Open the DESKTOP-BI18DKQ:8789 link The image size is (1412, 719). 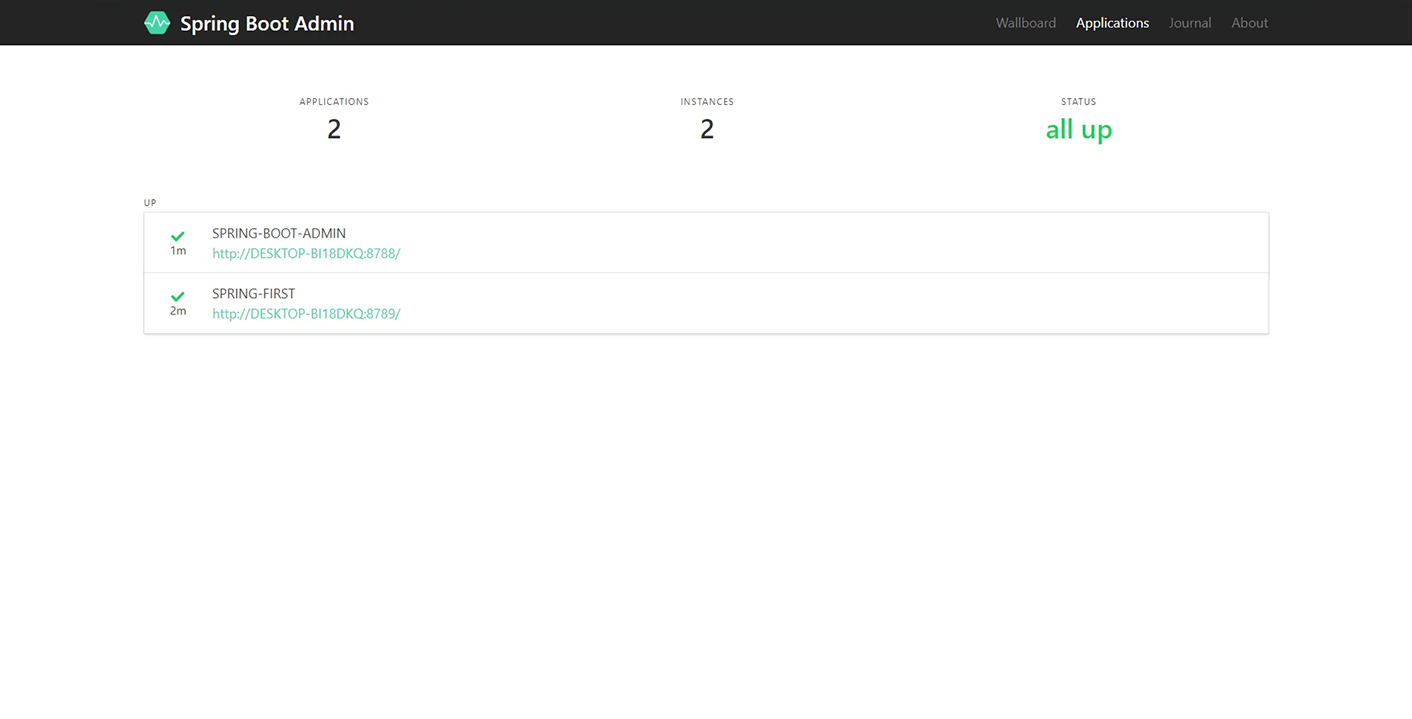coord(306,314)
